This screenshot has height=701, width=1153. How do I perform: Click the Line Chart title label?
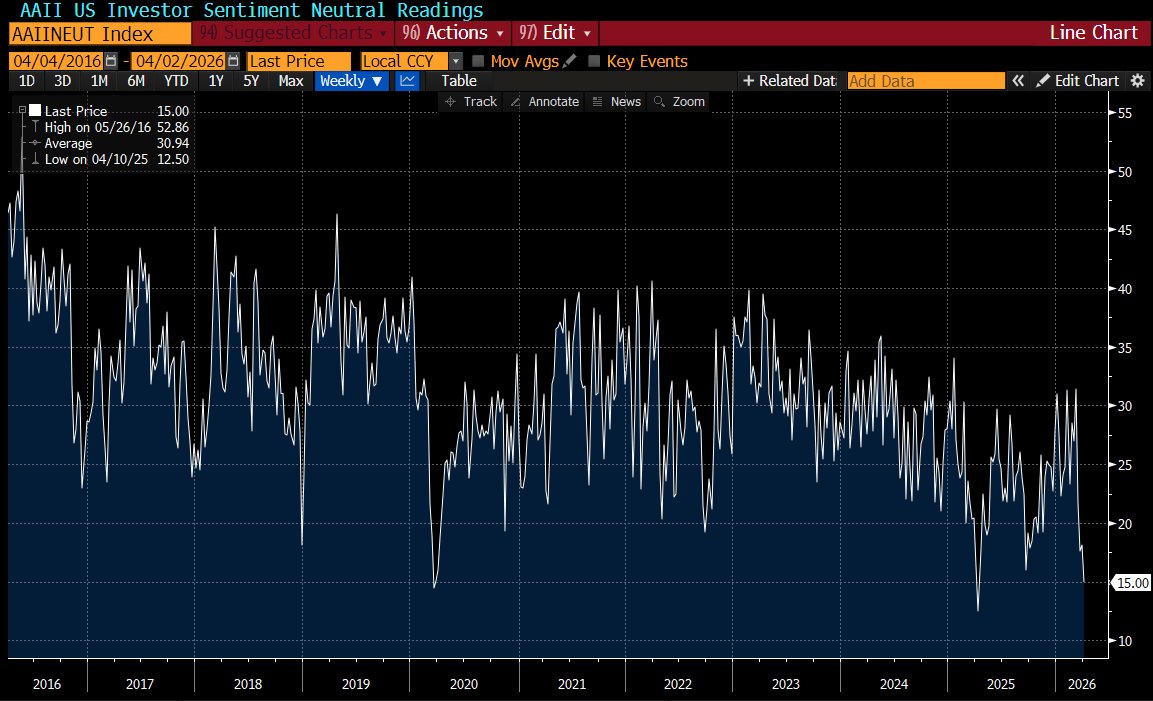point(1093,33)
